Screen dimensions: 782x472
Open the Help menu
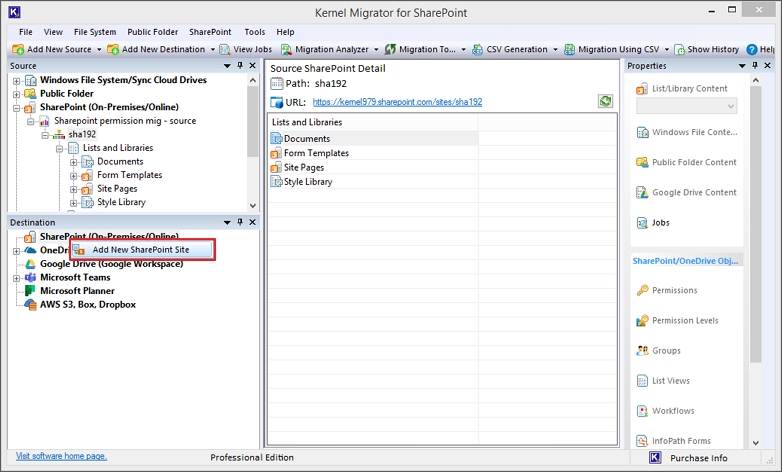(285, 32)
